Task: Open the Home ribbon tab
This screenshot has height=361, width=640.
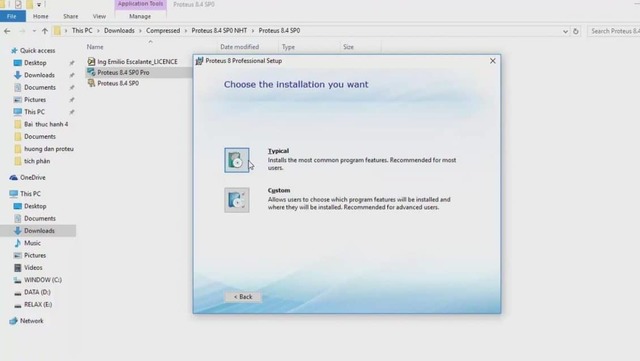Action: point(40,16)
